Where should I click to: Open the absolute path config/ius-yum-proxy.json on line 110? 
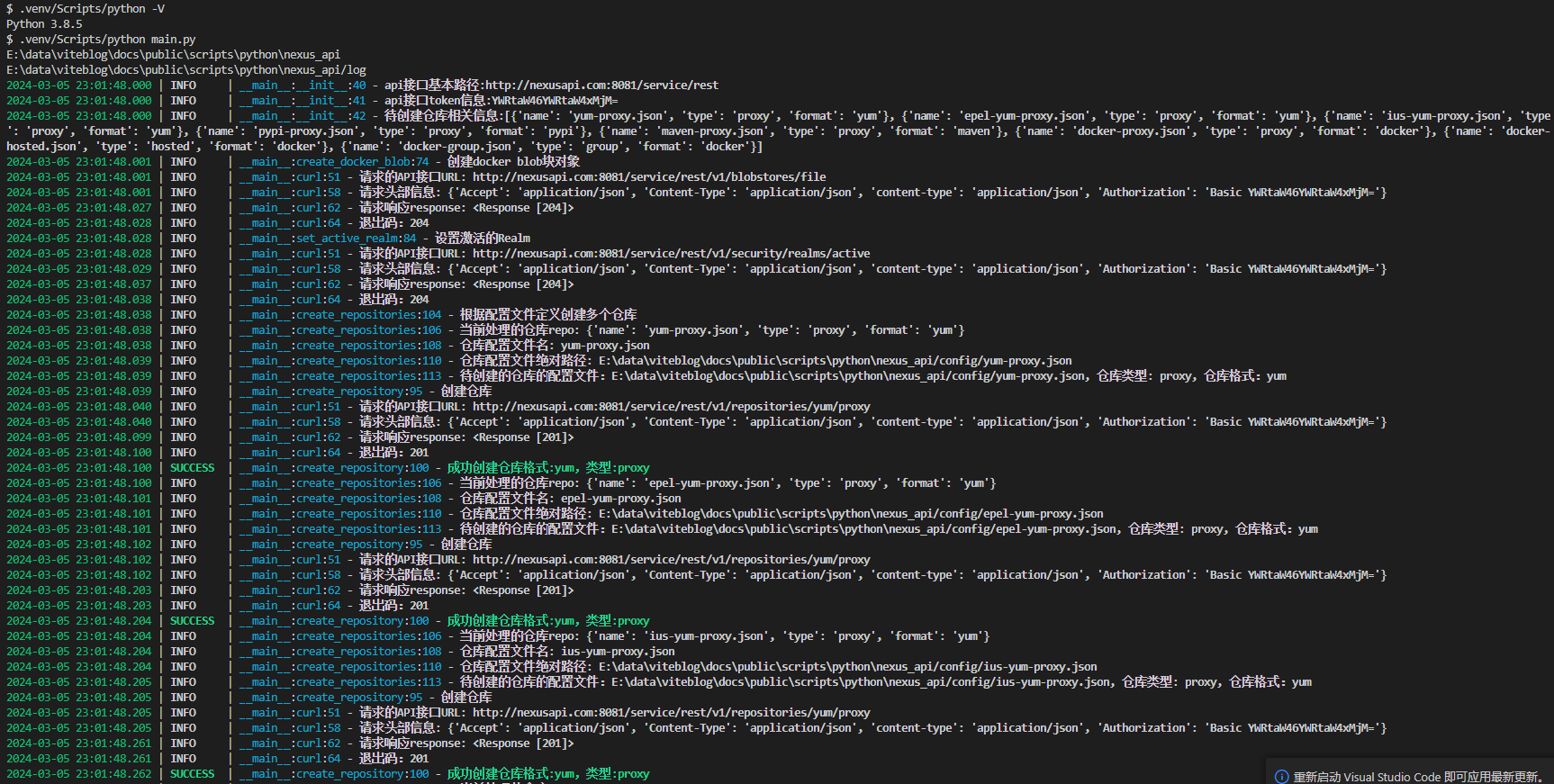[x=848, y=667]
